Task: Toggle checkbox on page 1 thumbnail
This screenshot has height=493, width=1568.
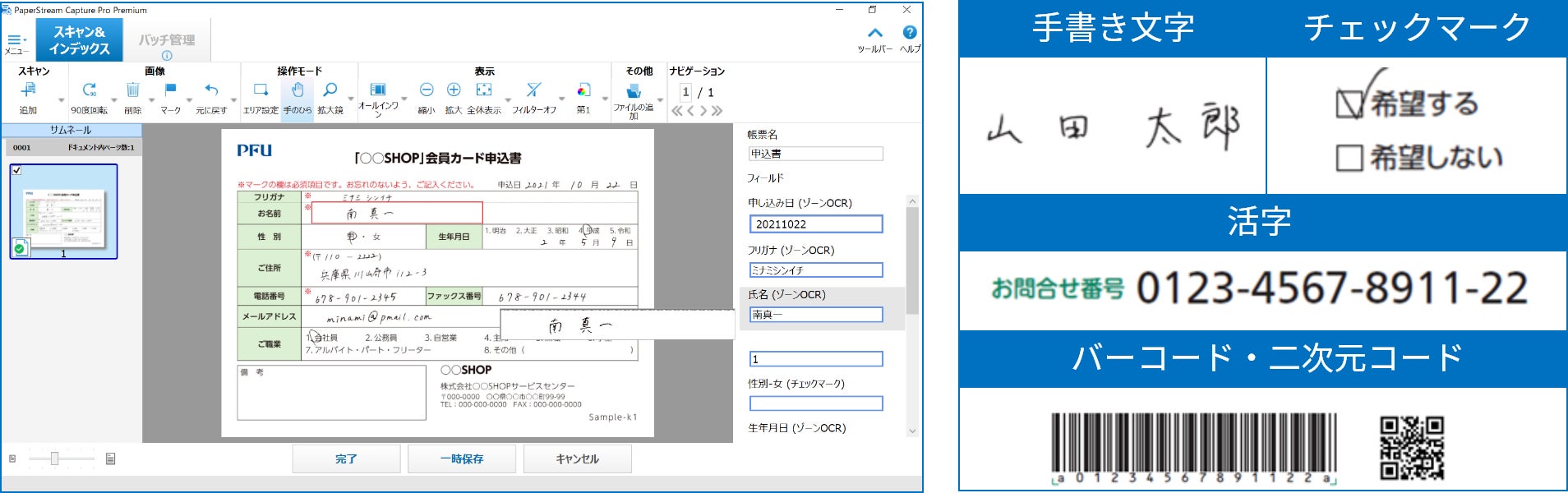Action: pyautogui.click(x=17, y=171)
